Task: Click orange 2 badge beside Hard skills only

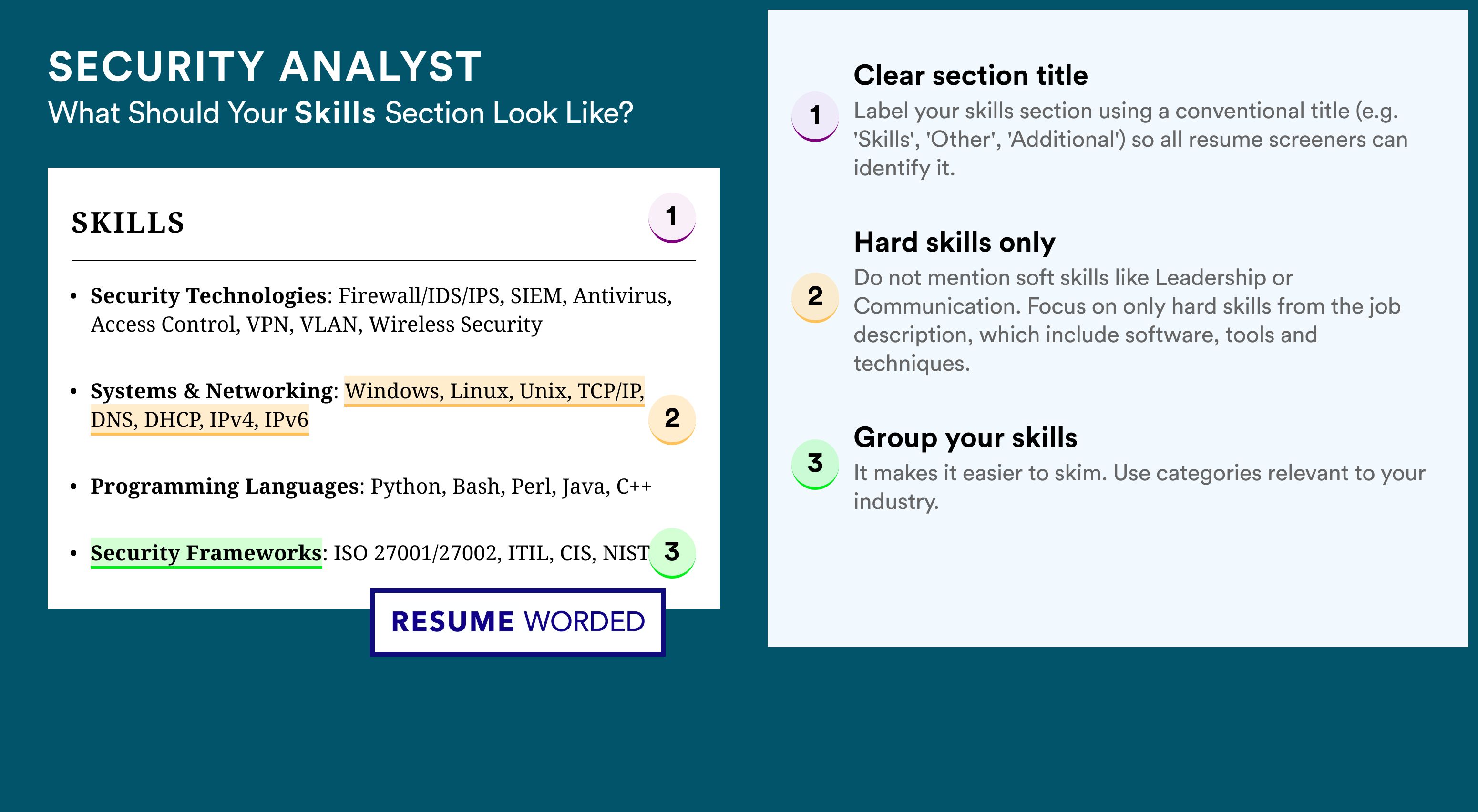Action: point(815,297)
